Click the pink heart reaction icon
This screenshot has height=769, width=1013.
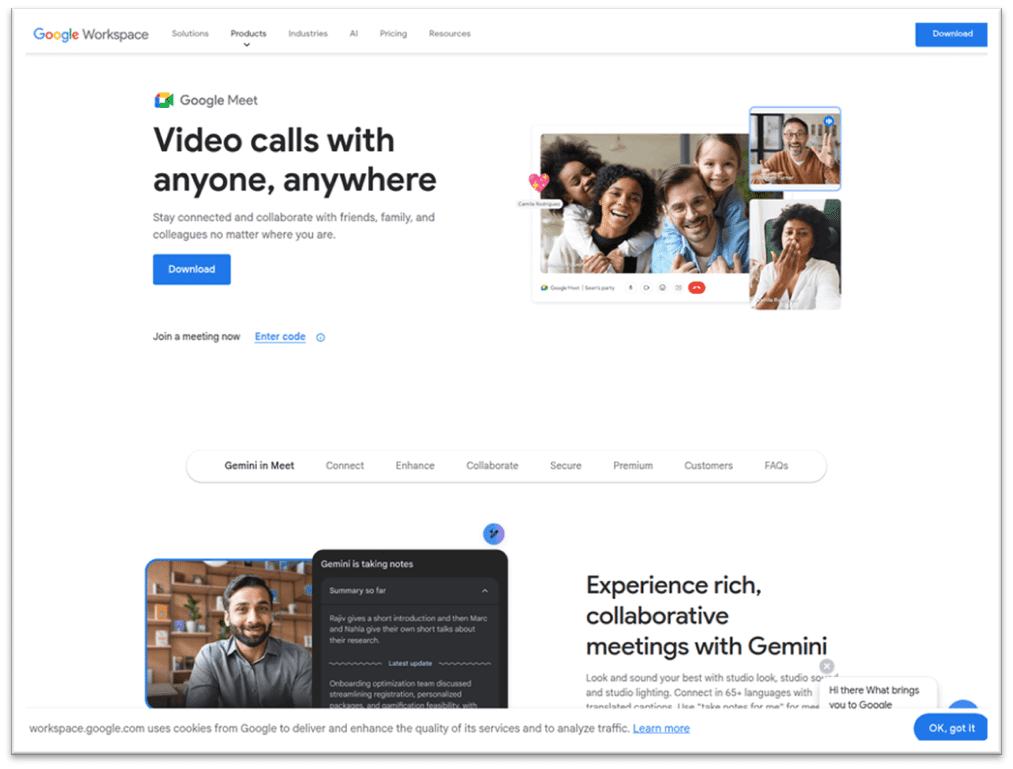pos(539,183)
